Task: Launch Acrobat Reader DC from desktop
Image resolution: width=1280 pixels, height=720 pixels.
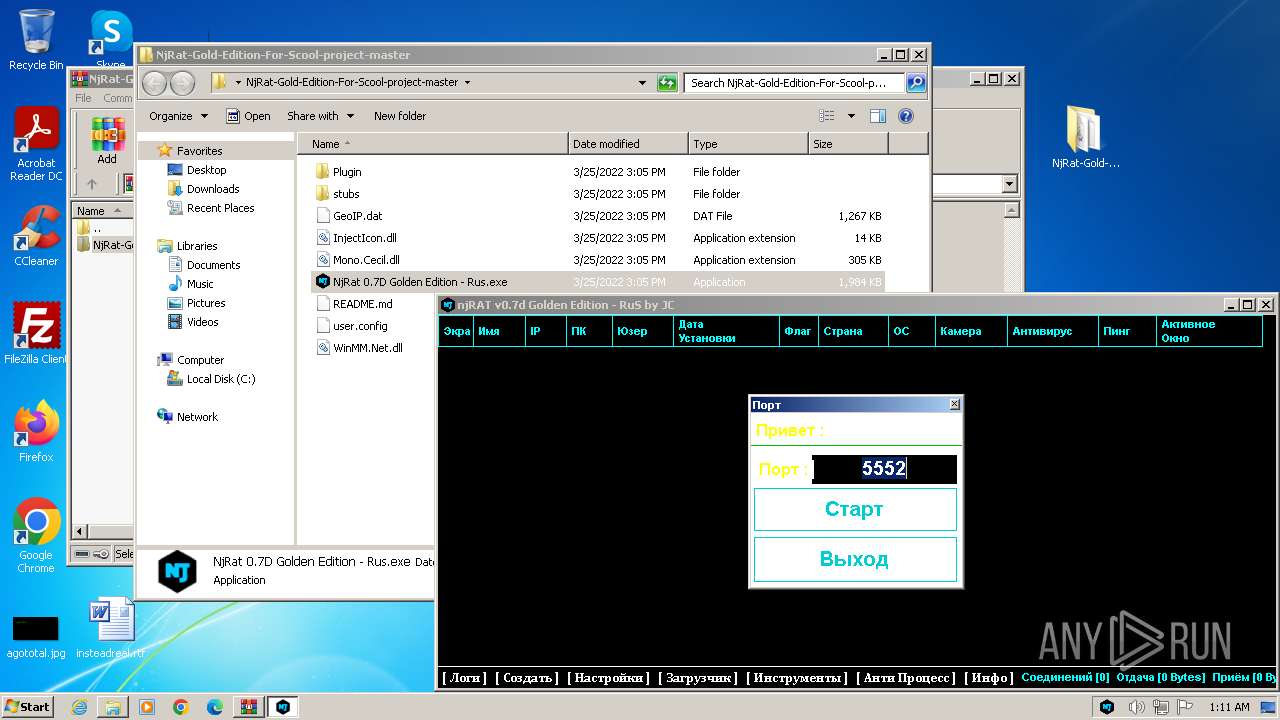Action: tap(36, 144)
